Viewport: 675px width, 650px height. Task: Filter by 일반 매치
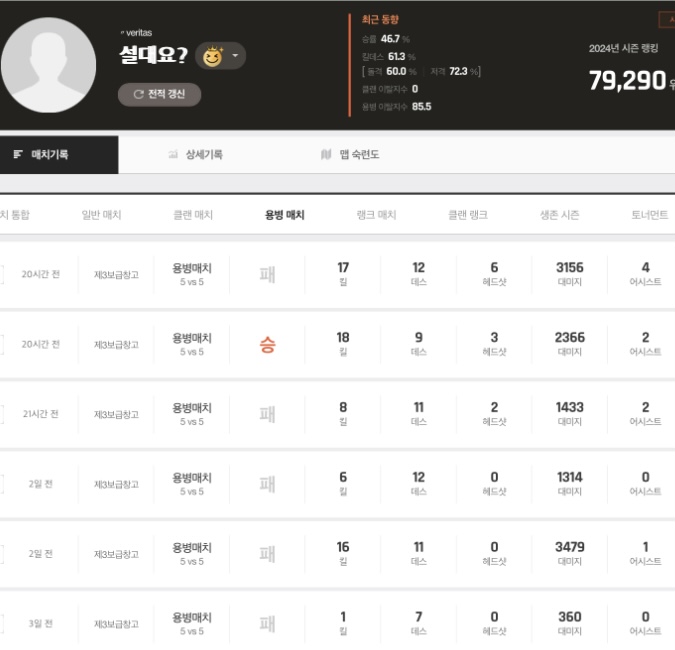click(x=101, y=215)
